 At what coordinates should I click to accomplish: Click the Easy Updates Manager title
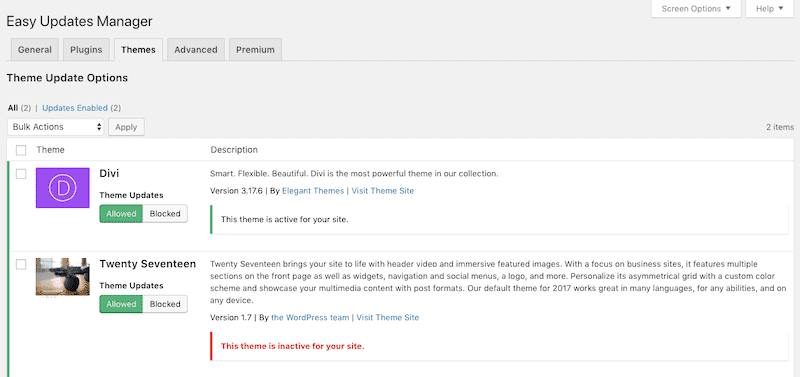pos(79,22)
